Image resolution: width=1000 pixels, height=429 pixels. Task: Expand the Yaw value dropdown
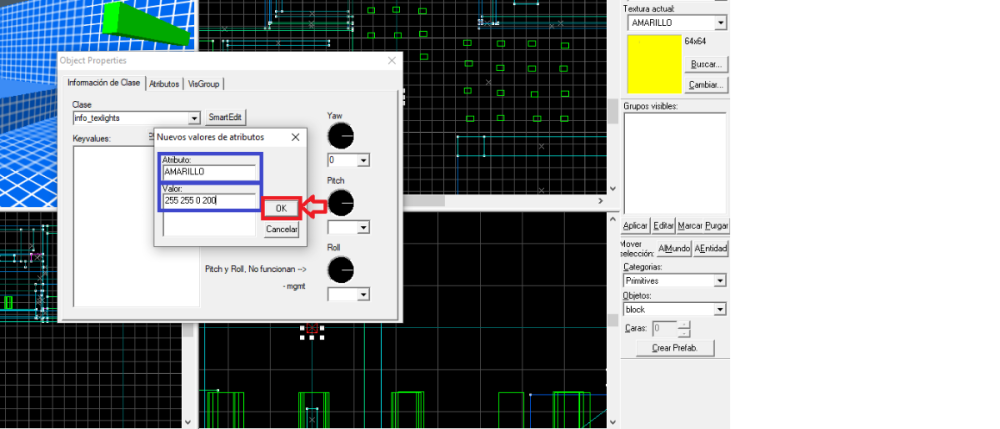coord(363,160)
